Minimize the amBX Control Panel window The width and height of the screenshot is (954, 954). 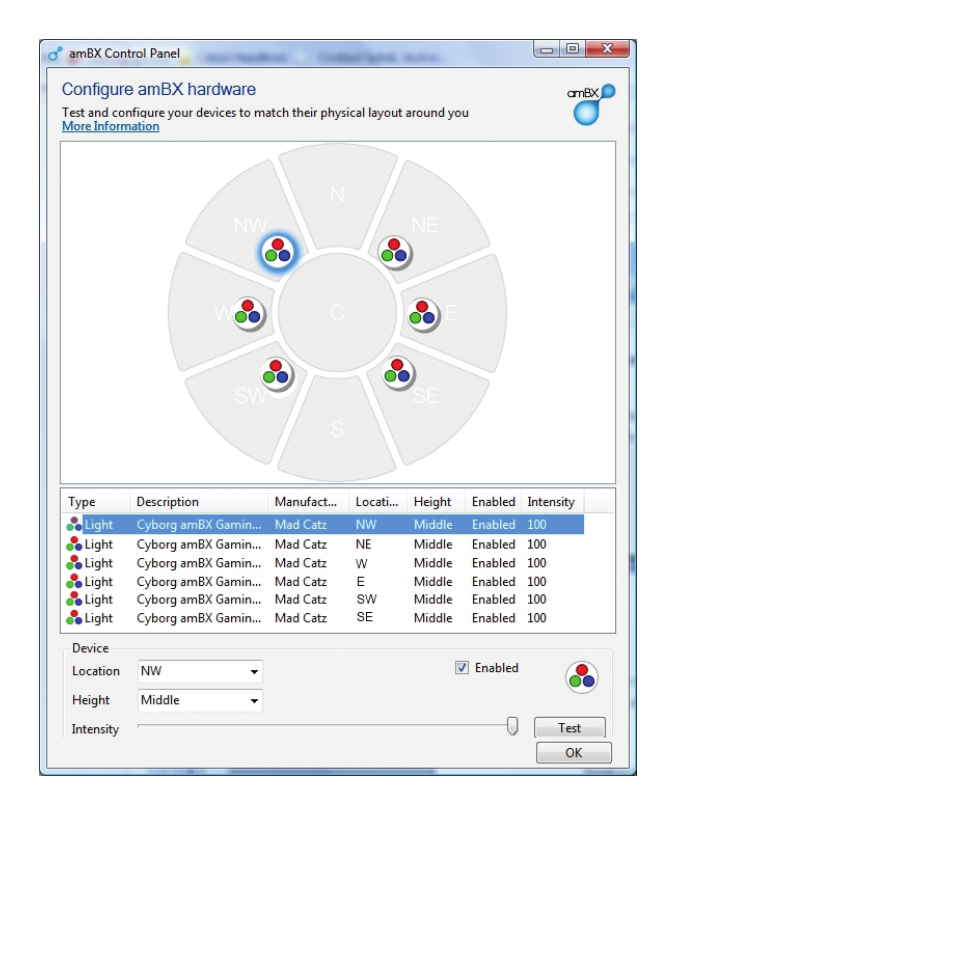[x=547, y=49]
